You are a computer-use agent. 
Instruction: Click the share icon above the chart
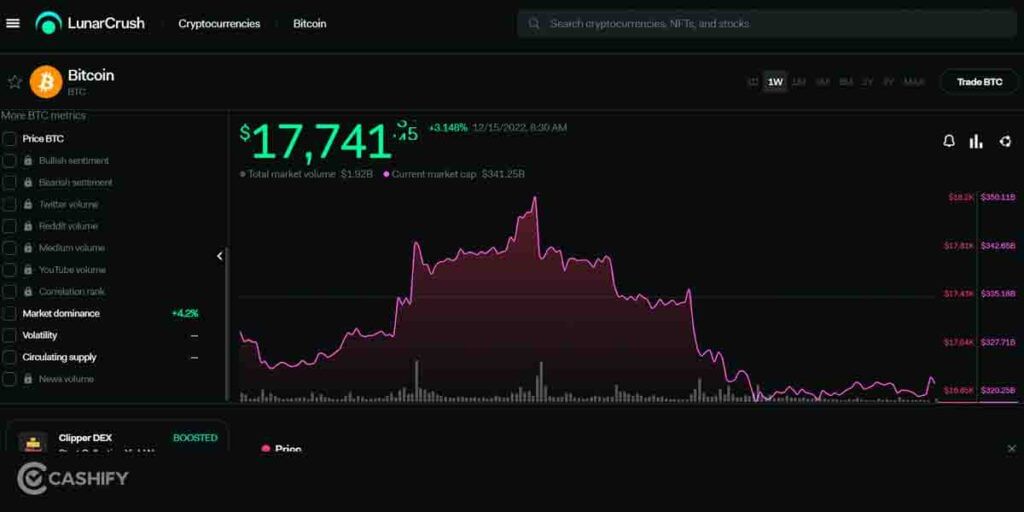pyautogui.click(x=1006, y=141)
